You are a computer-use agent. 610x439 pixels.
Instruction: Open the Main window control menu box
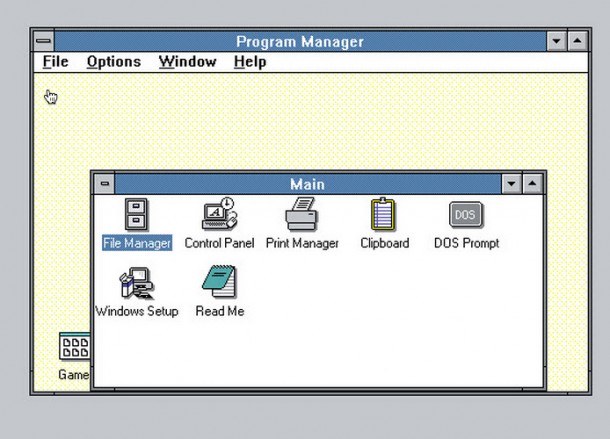click(x=105, y=183)
